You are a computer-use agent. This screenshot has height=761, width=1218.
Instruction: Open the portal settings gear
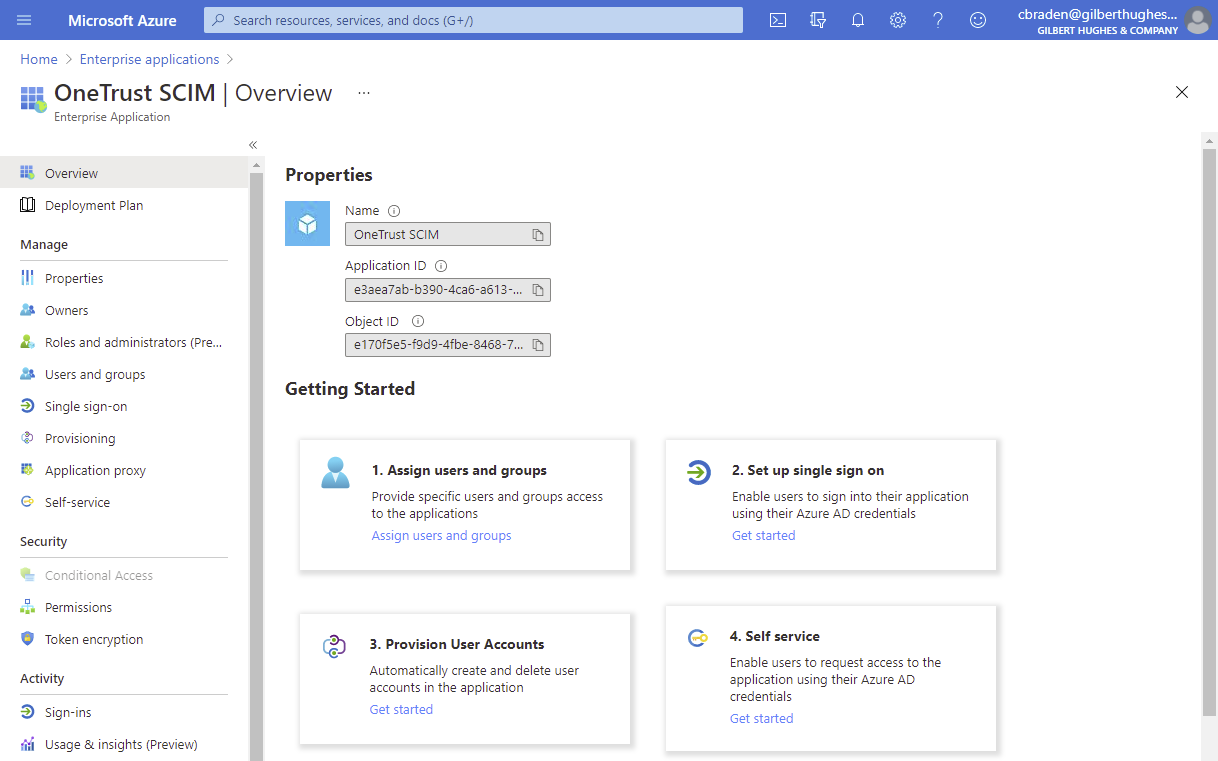[x=897, y=20]
